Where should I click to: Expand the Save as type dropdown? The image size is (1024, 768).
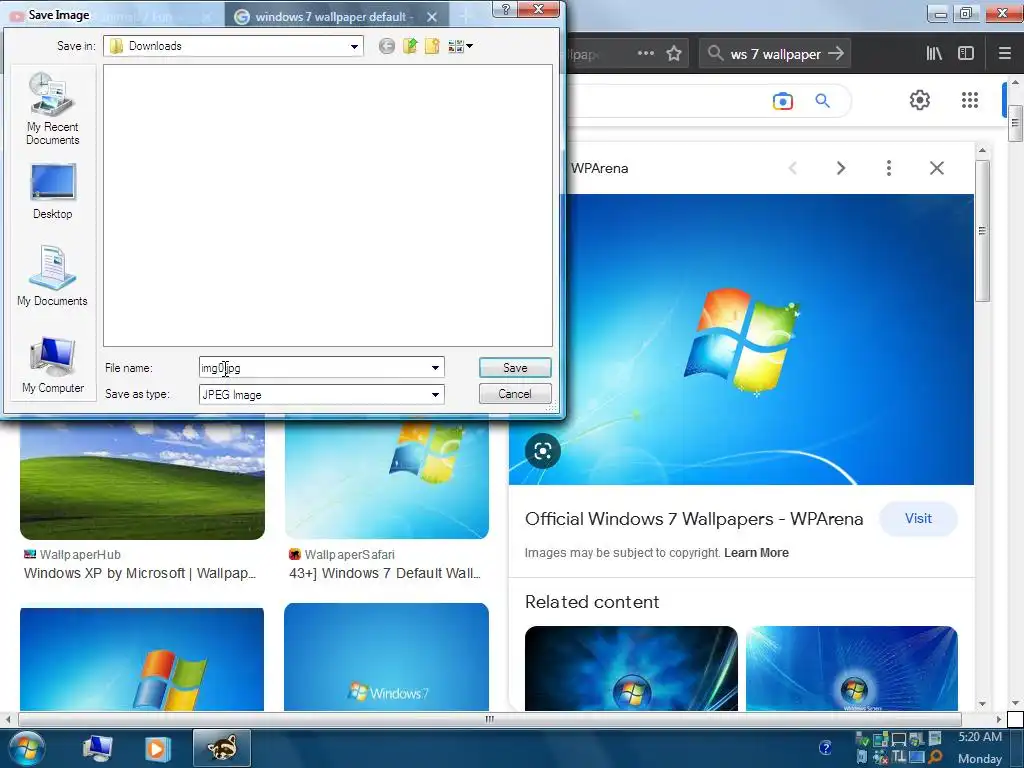435,394
